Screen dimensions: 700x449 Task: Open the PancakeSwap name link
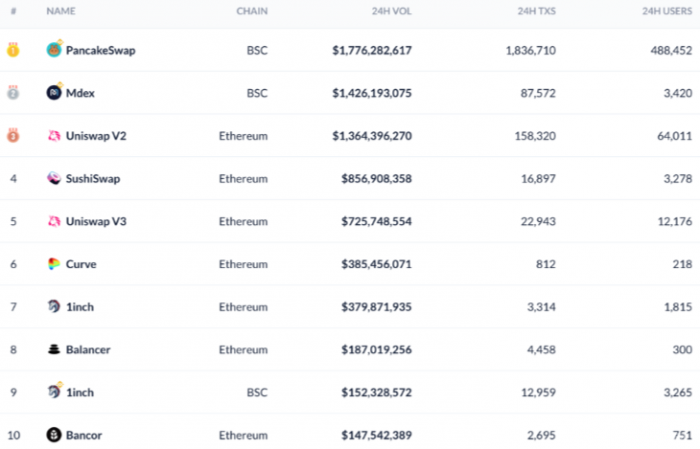(x=101, y=50)
